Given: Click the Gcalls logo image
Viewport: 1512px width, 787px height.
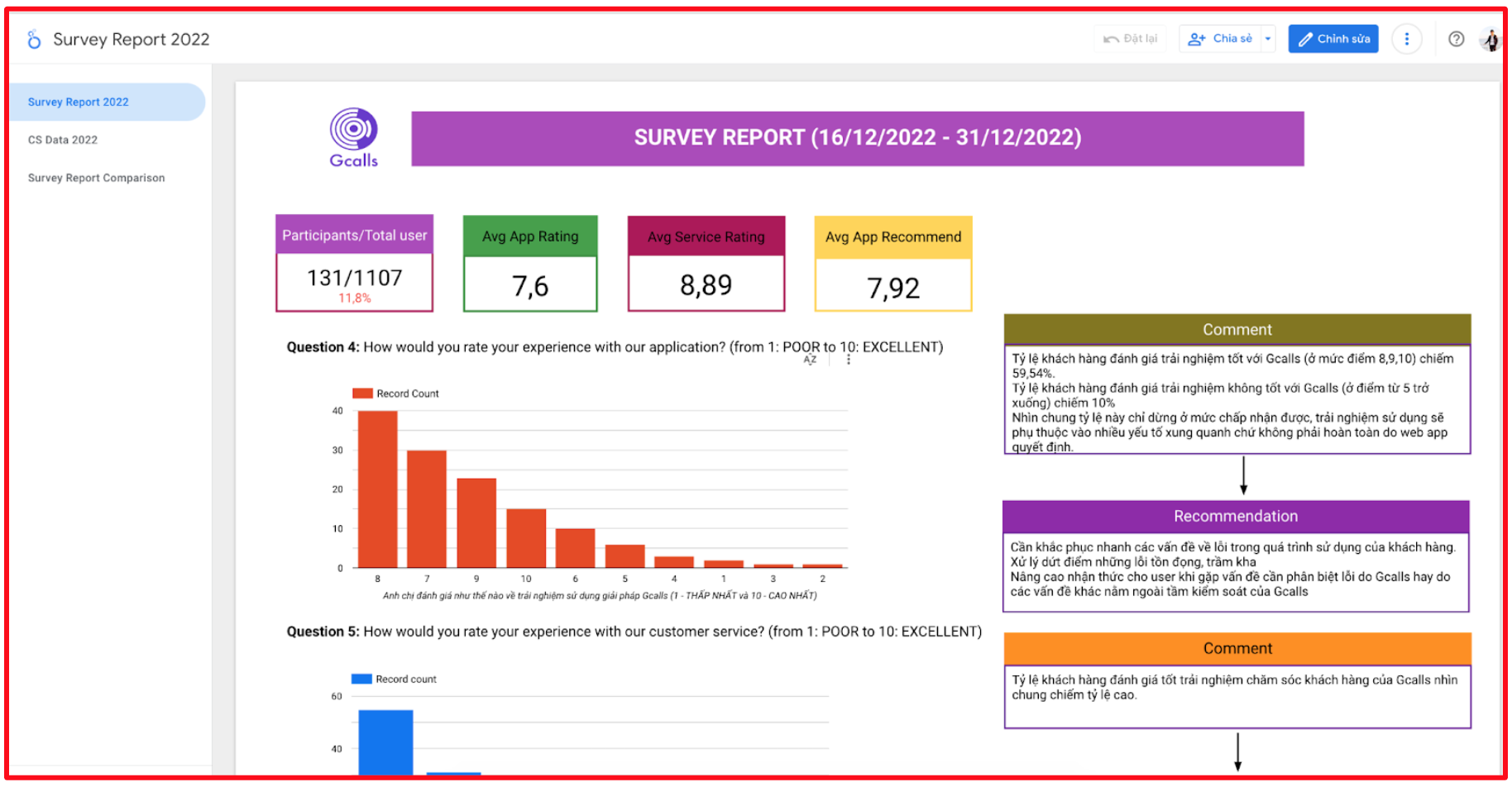Looking at the screenshot, I should pyautogui.click(x=353, y=138).
